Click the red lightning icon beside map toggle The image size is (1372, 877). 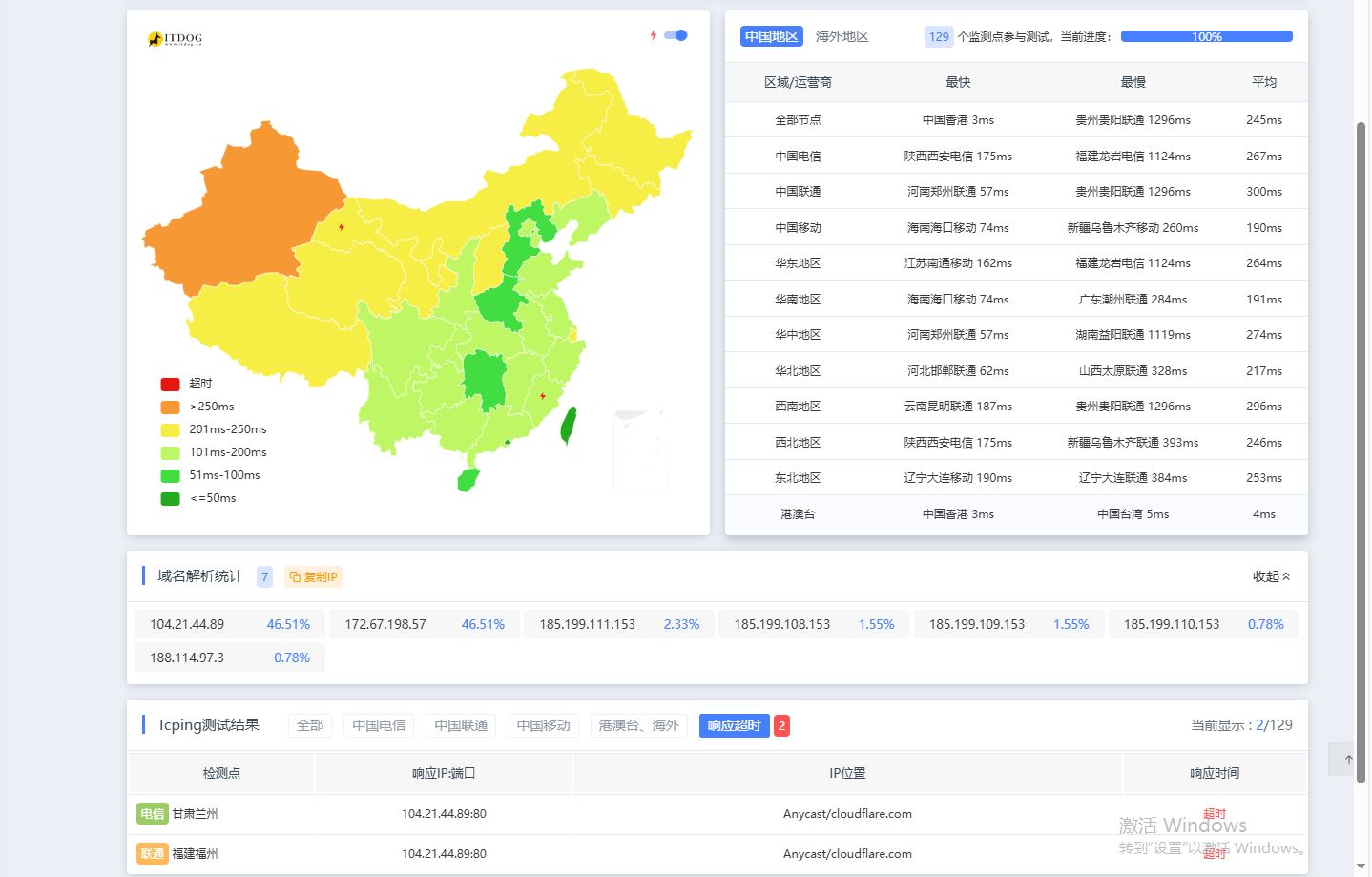[x=654, y=35]
